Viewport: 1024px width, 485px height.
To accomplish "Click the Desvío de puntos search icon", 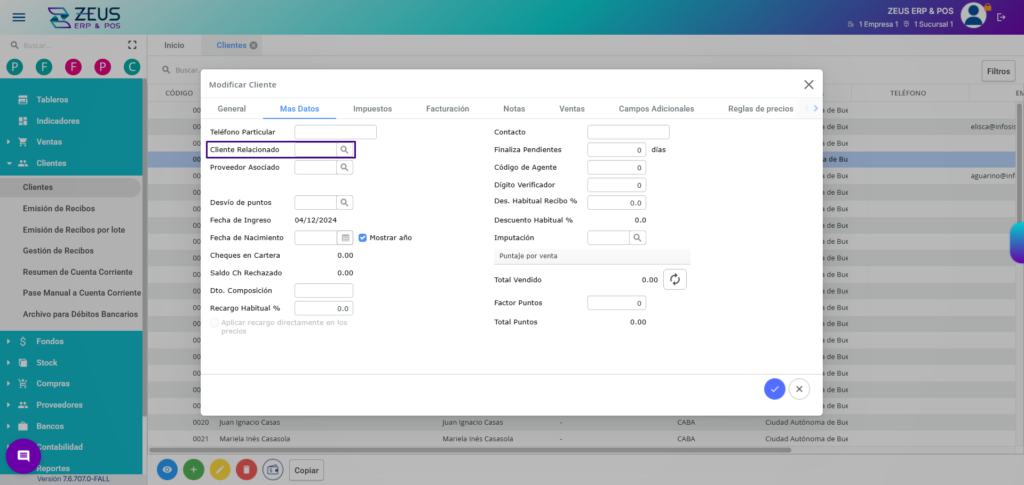I will pos(344,202).
